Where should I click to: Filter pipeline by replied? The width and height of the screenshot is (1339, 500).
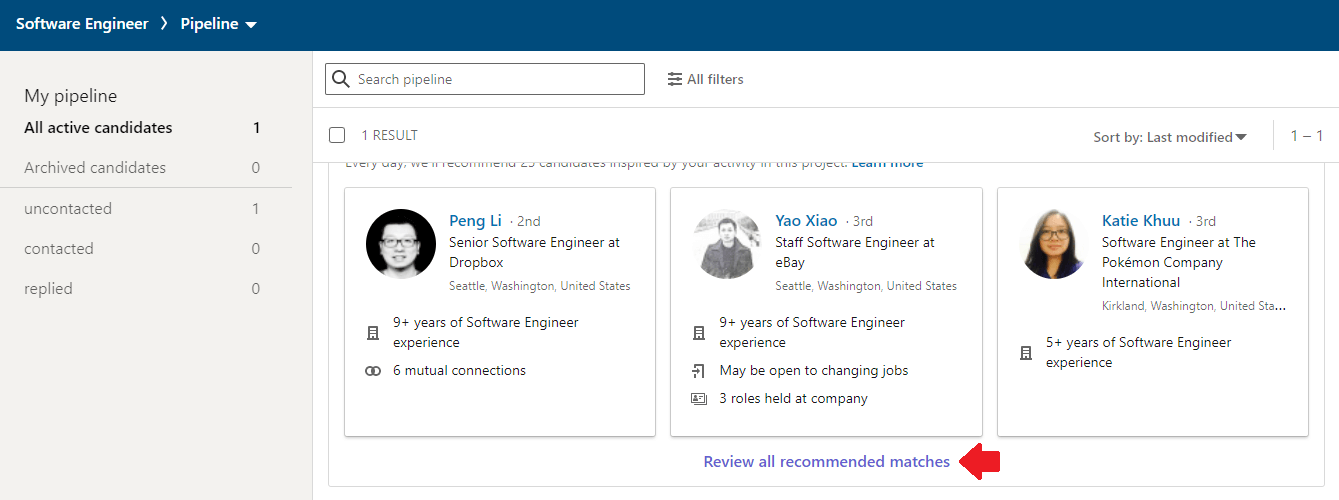tap(142, 289)
